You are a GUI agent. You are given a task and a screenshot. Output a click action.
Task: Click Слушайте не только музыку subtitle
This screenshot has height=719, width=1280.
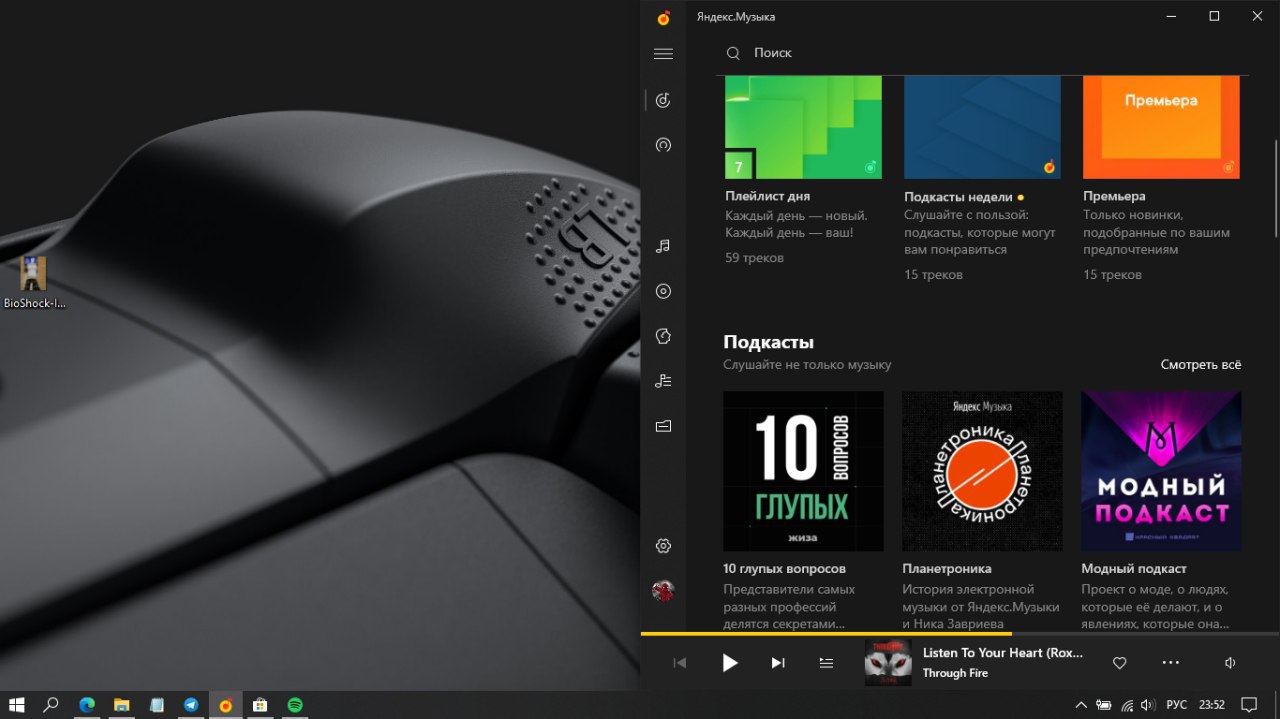807,365
